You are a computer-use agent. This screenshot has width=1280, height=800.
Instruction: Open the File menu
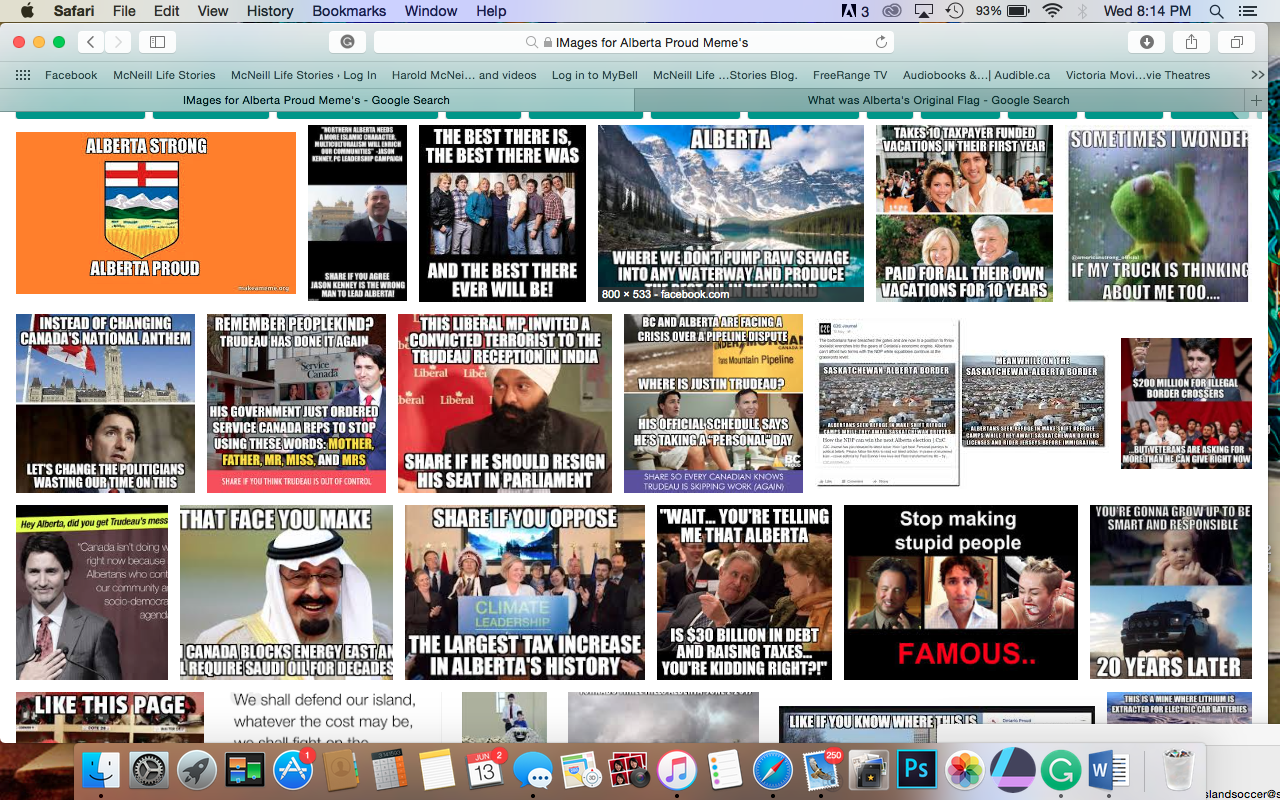(x=124, y=11)
